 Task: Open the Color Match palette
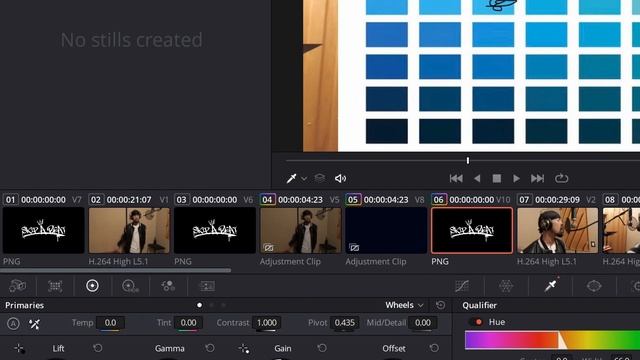(x=55, y=286)
